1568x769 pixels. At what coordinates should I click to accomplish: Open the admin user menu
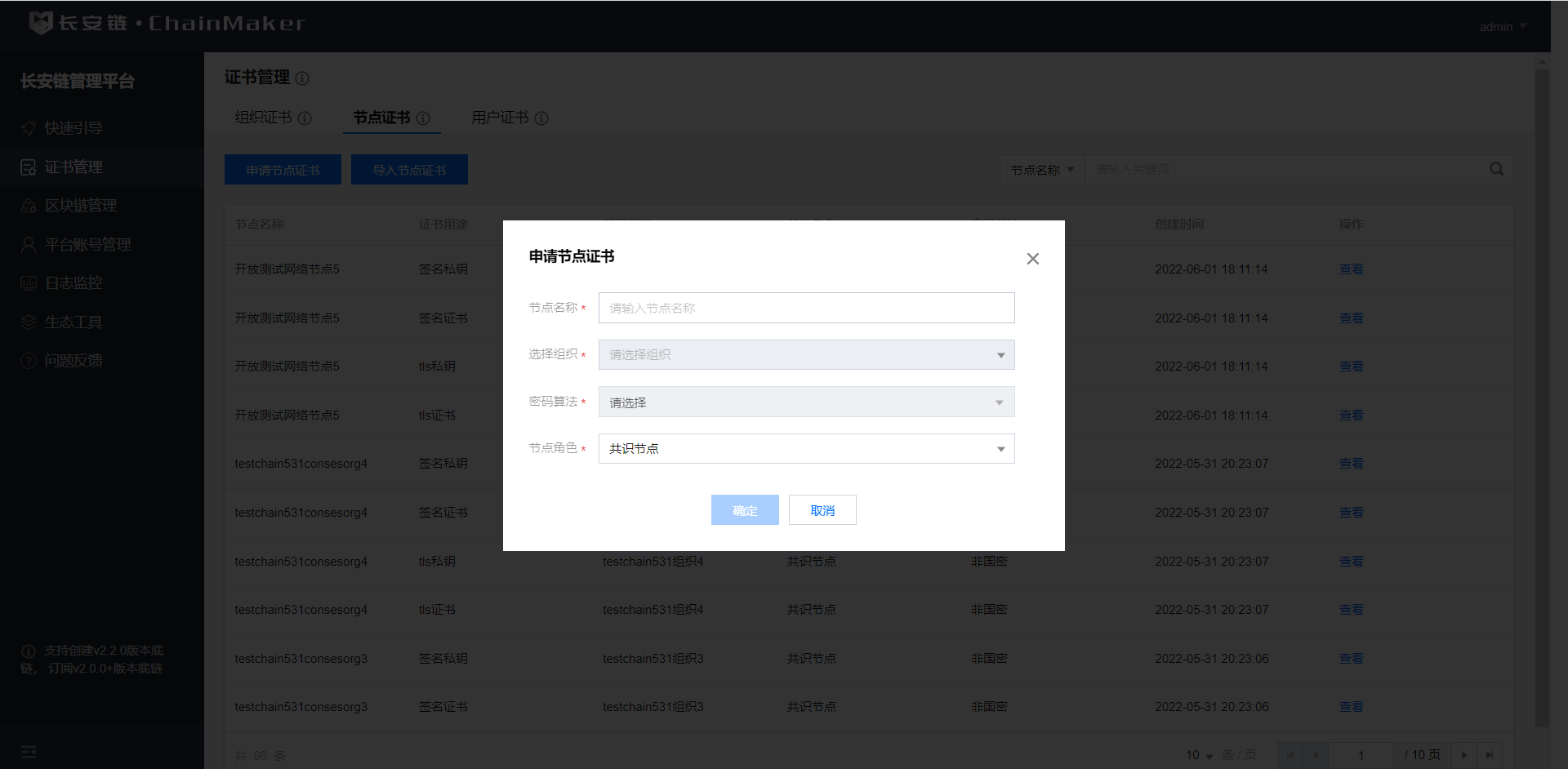click(1502, 27)
